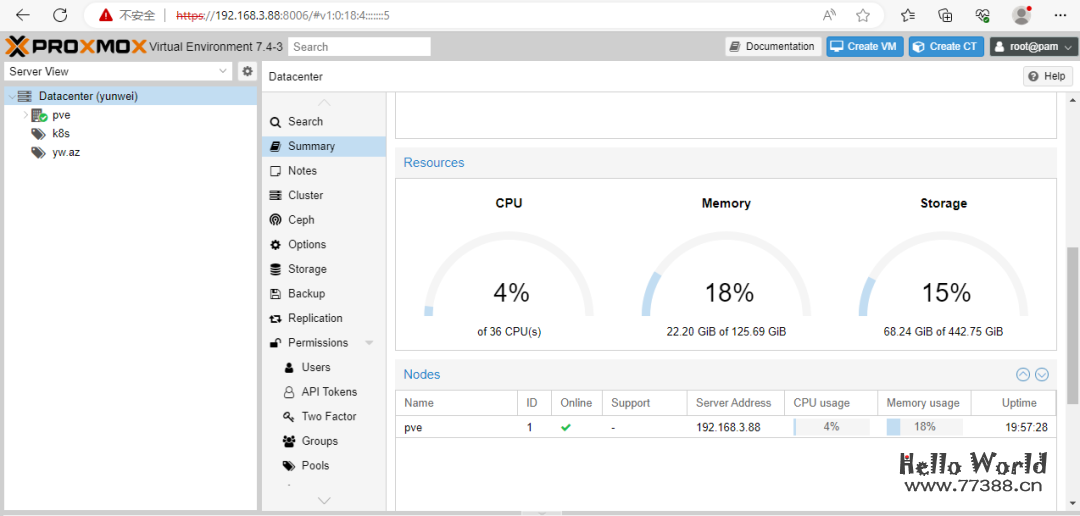Click the browser refresh icon

(60, 15)
